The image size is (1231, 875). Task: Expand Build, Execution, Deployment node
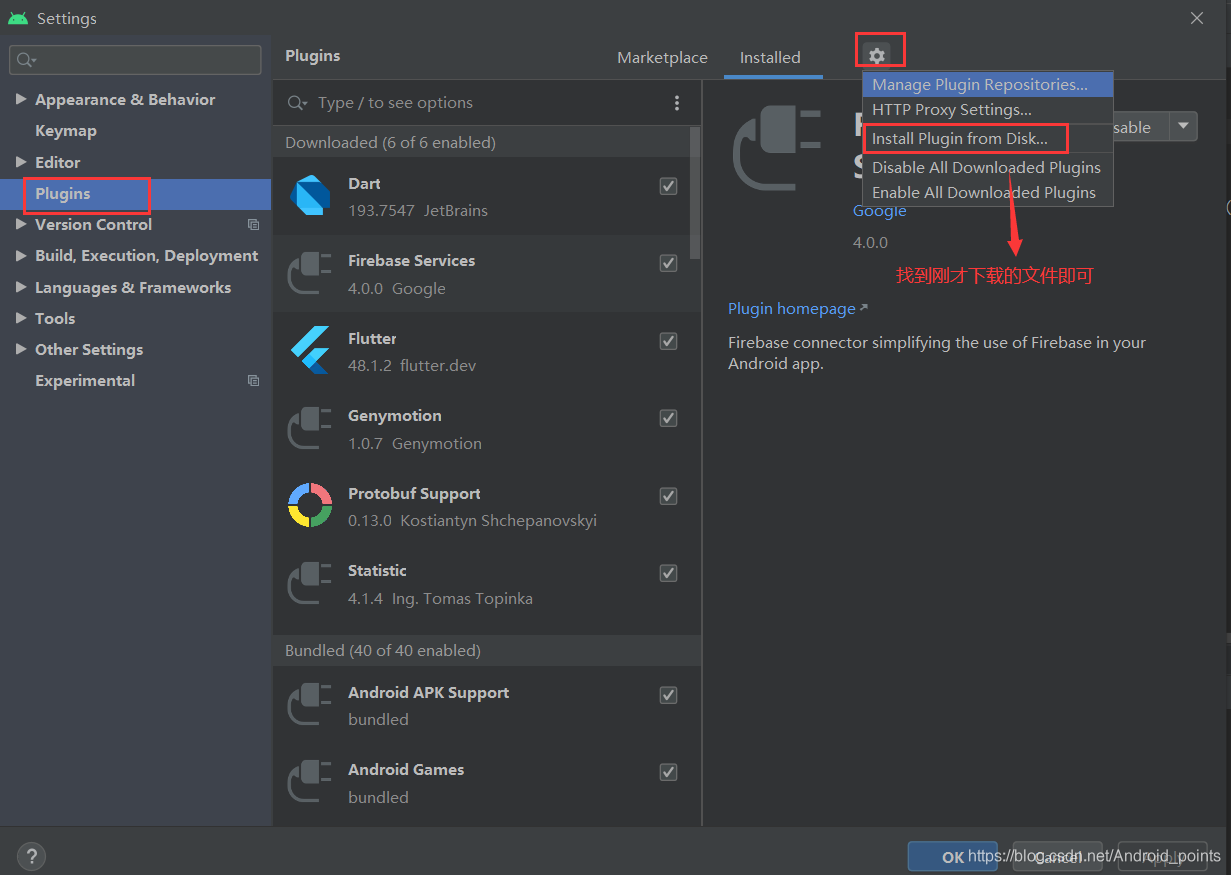click(21, 256)
